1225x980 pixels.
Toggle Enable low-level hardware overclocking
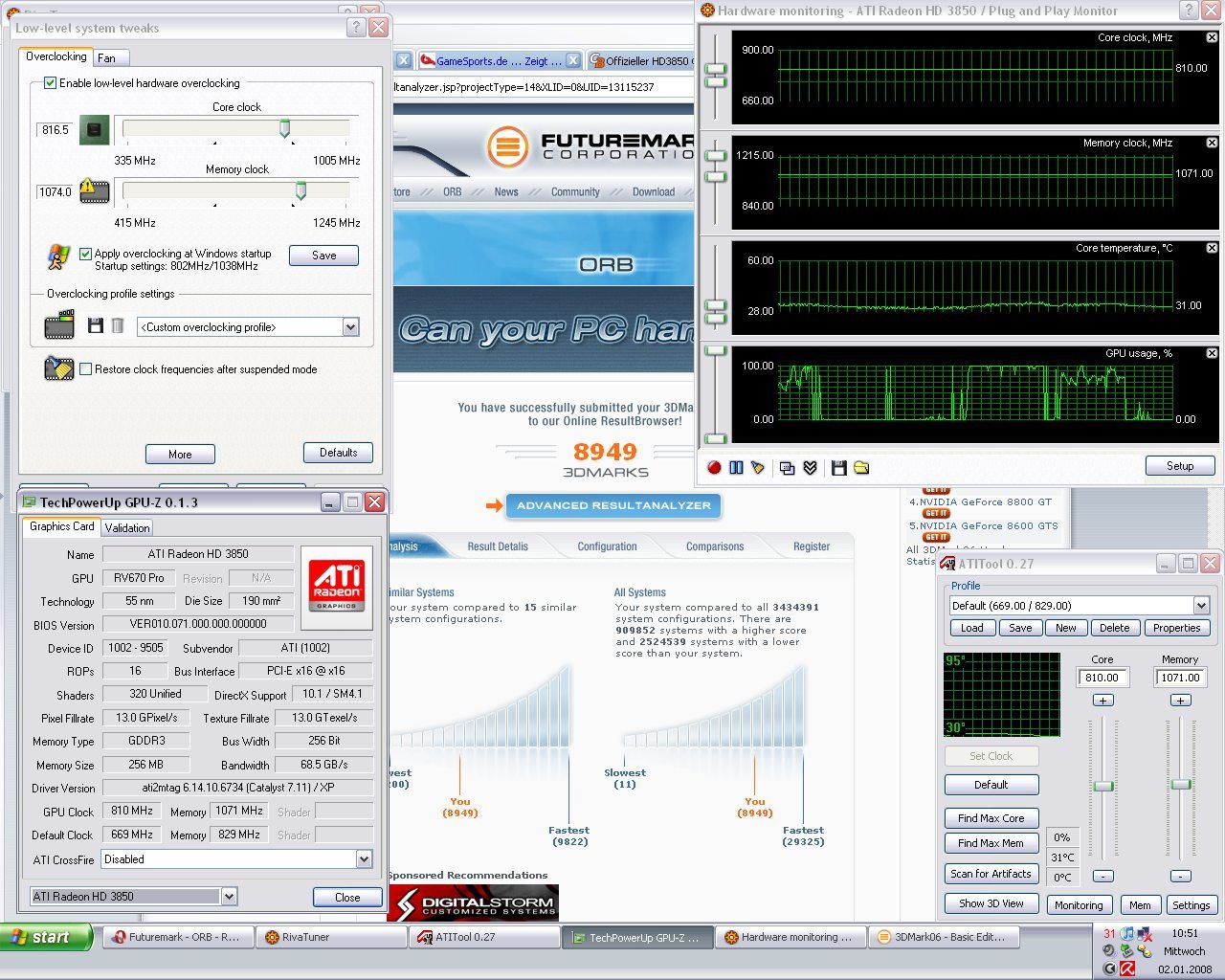tap(51, 83)
